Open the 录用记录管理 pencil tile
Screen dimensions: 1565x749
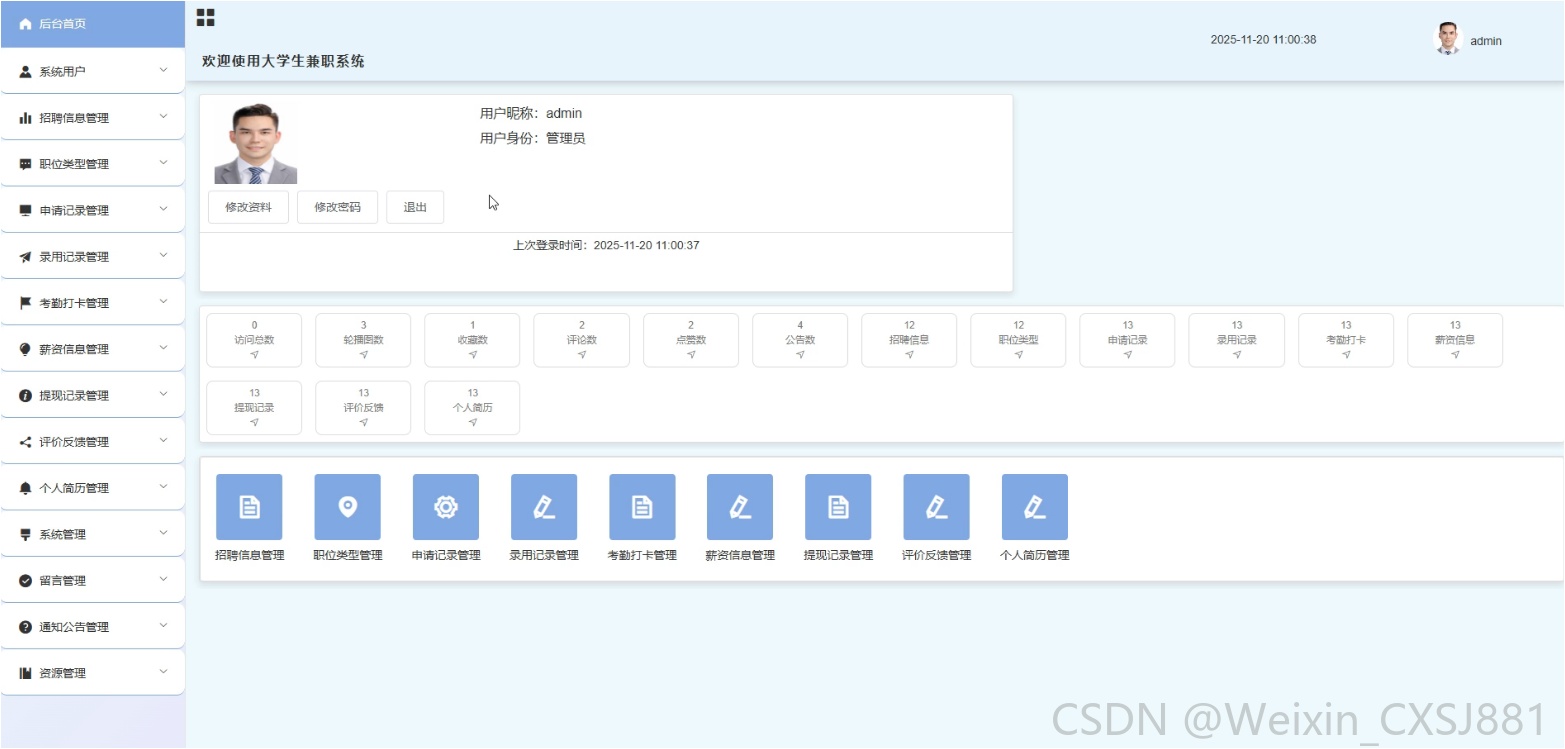(544, 507)
